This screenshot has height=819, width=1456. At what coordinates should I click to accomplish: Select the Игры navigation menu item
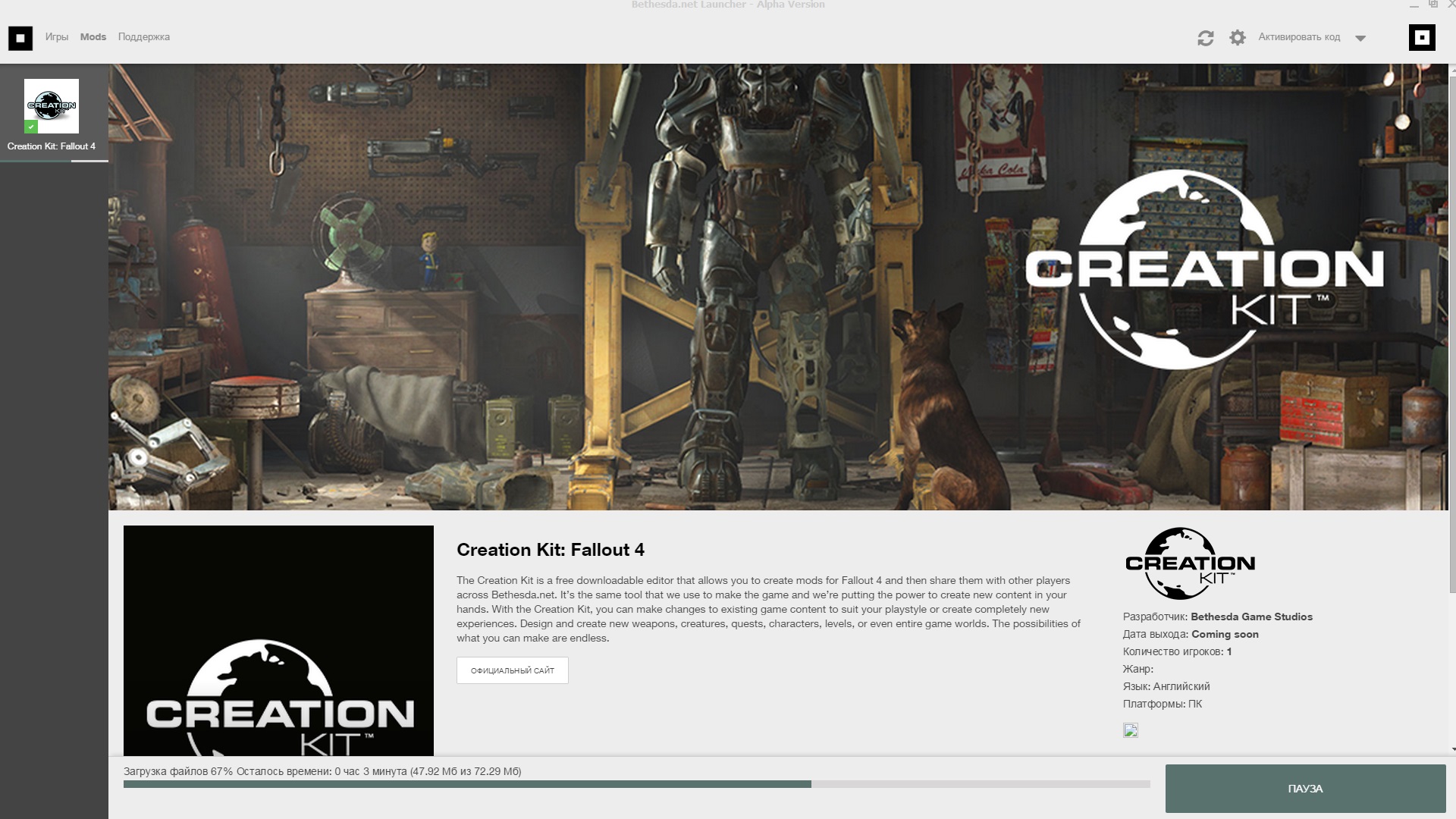[x=57, y=37]
